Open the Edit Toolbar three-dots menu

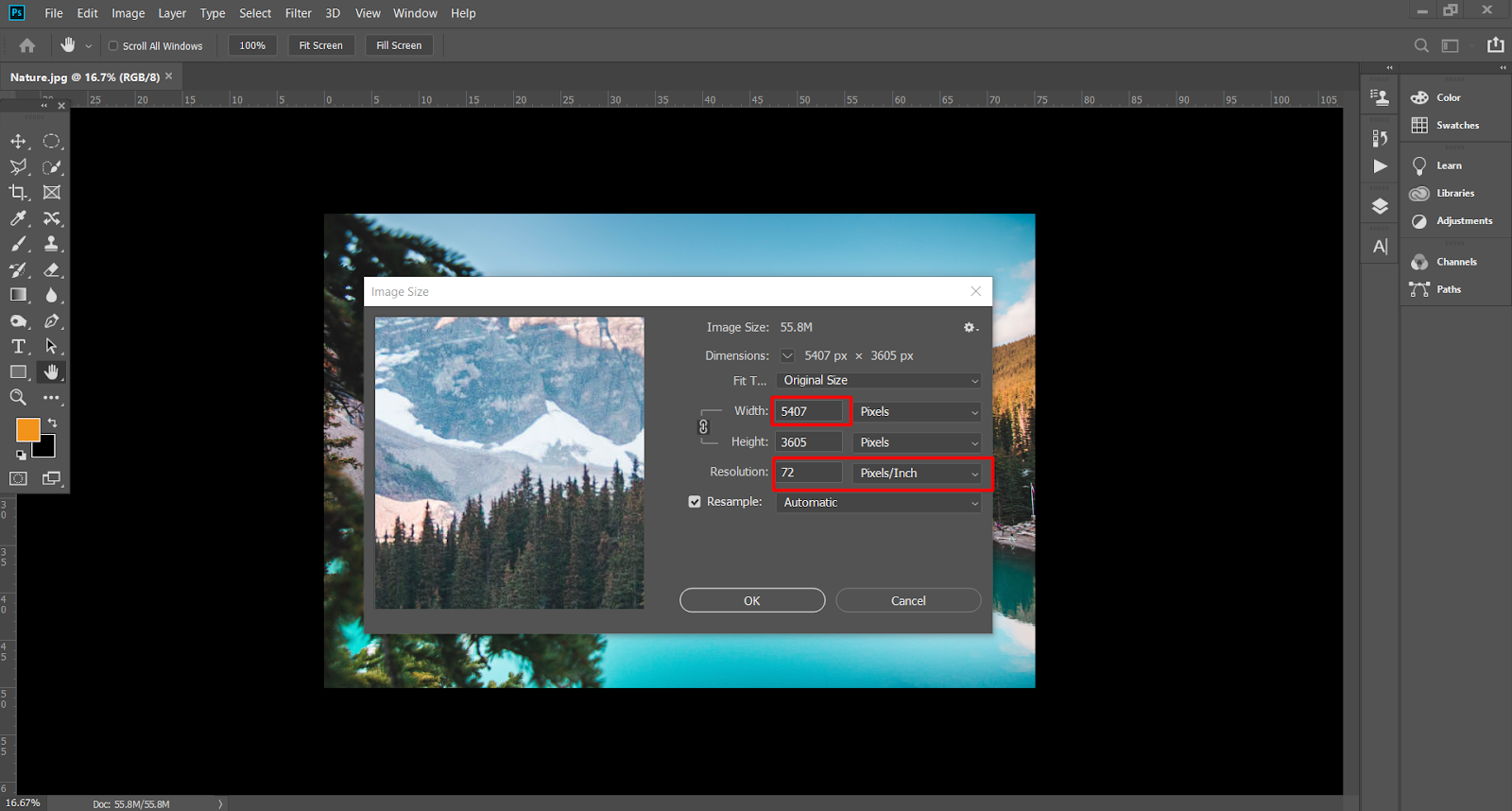(51, 398)
